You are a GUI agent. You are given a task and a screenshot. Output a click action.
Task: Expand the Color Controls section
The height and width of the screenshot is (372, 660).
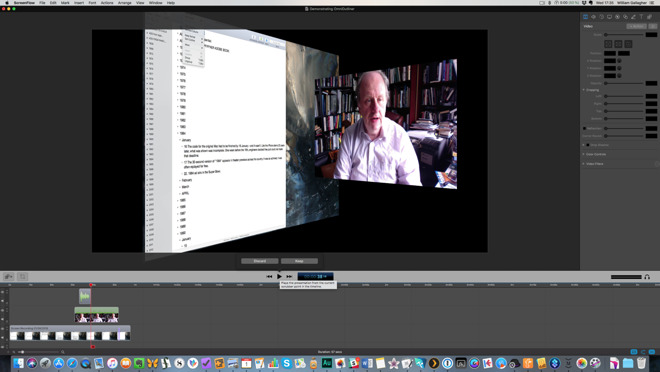[583, 154]
